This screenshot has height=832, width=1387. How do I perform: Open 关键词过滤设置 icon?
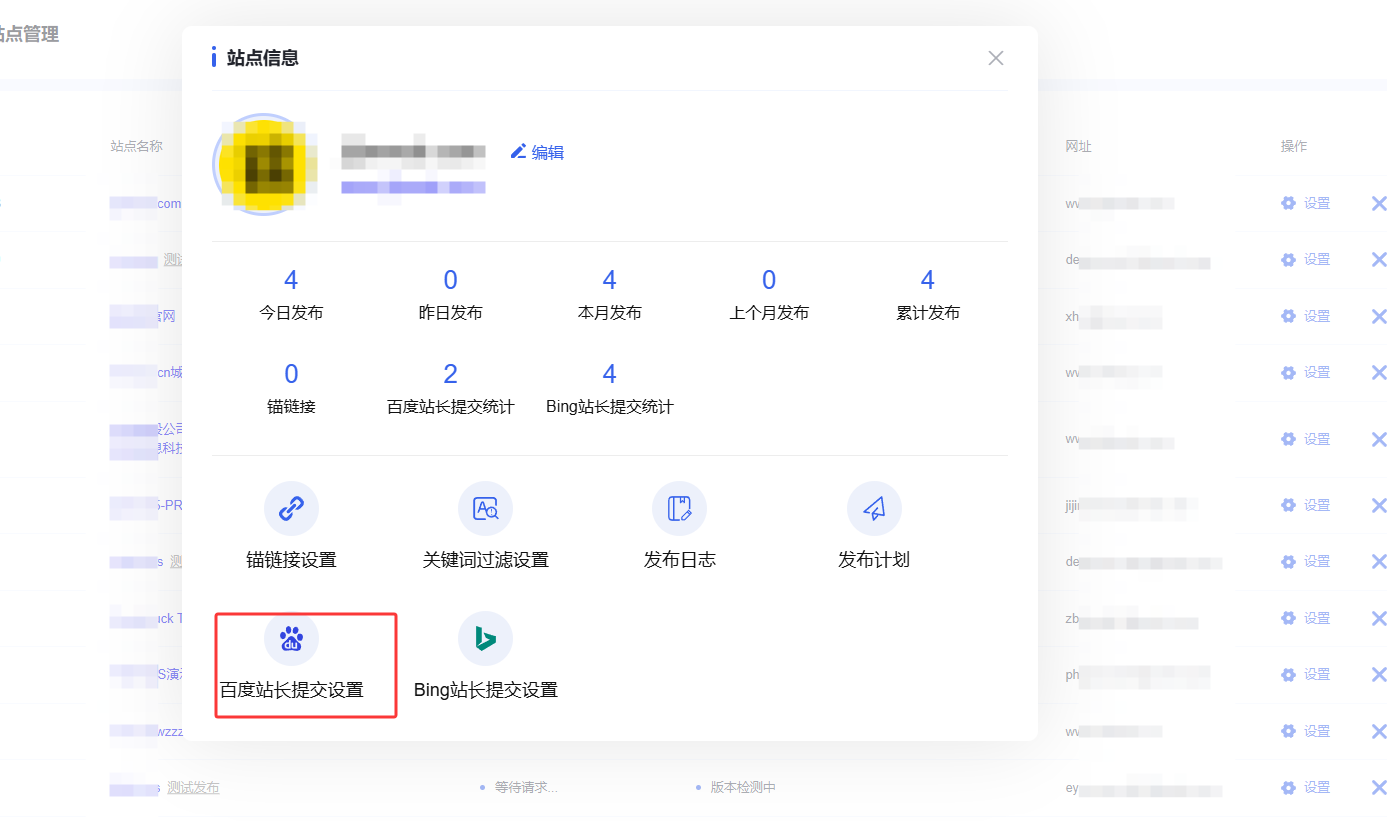(x=485, y=509)
